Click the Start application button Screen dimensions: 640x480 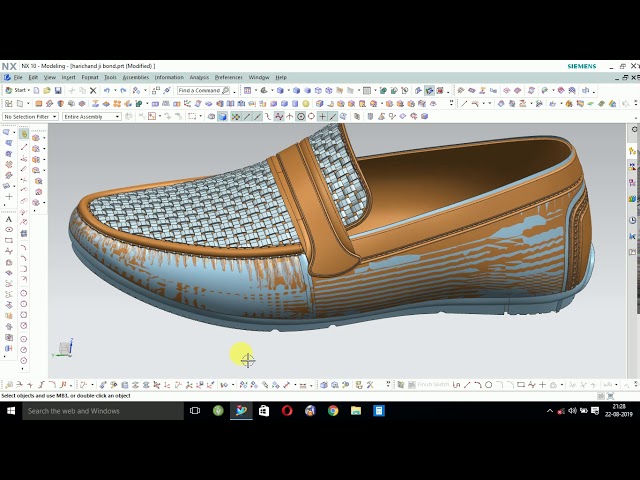coord(17,91)
